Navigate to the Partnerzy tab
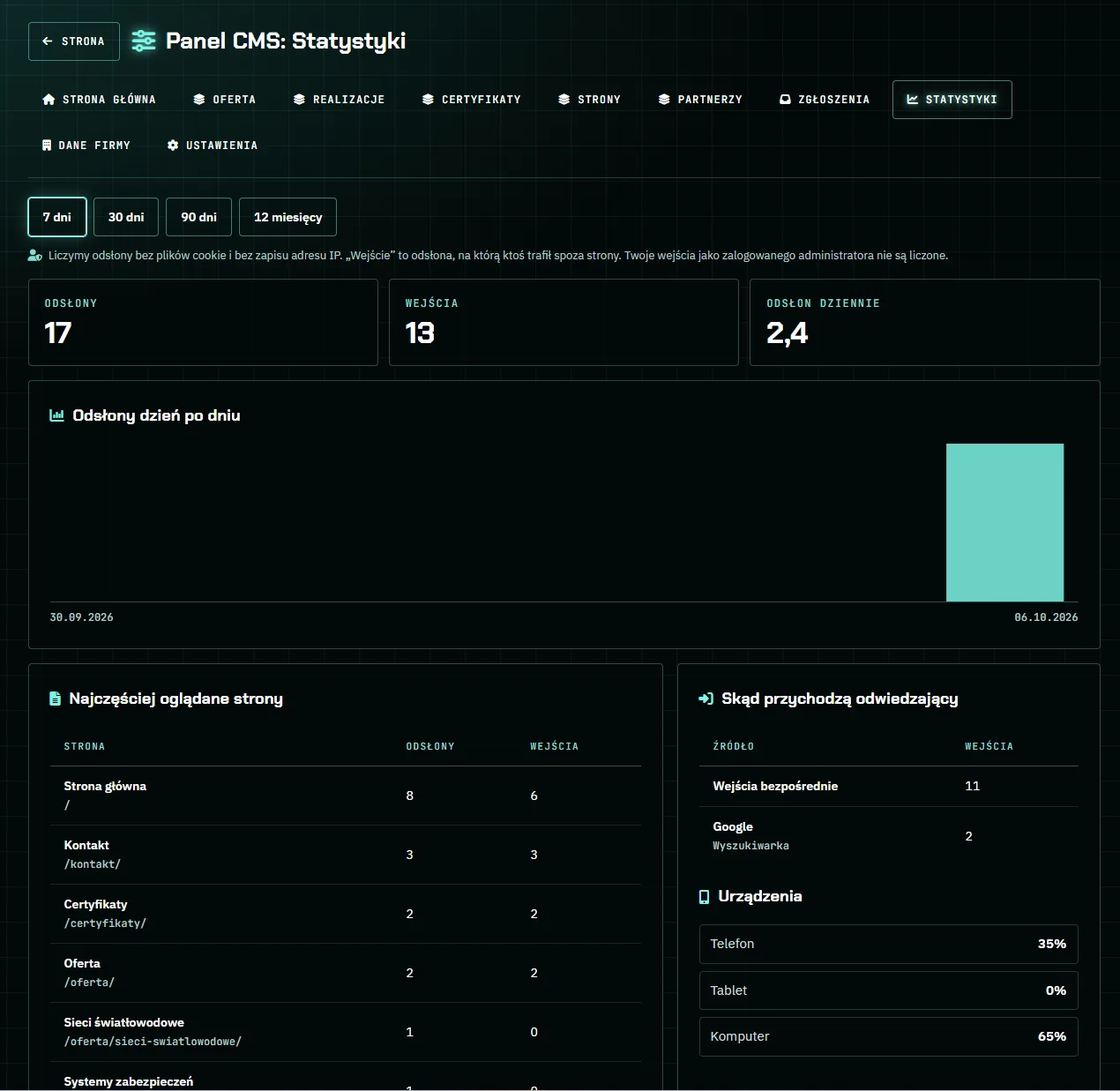The height and width of the screenshot is (1091, 1120). coord(700,100)
